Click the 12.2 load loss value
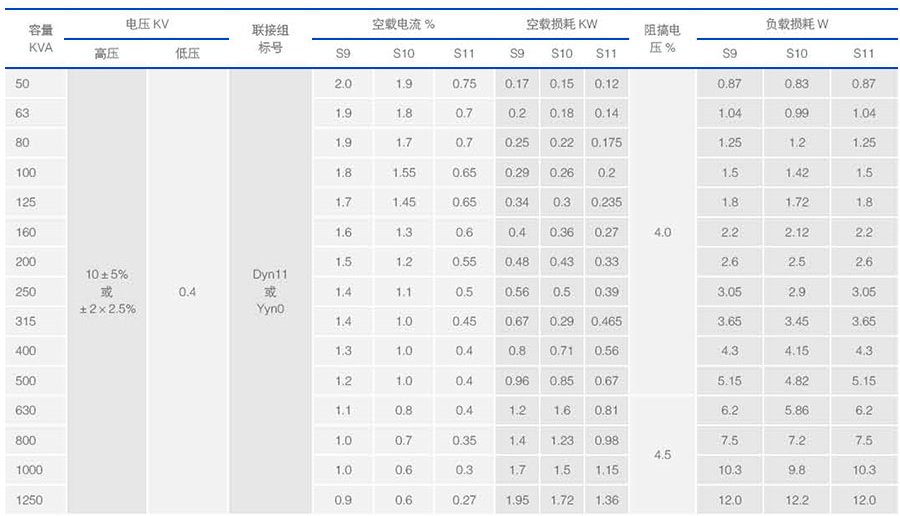Screen dimensions: 900x516 pyautogui.click(x=796, y=500)
